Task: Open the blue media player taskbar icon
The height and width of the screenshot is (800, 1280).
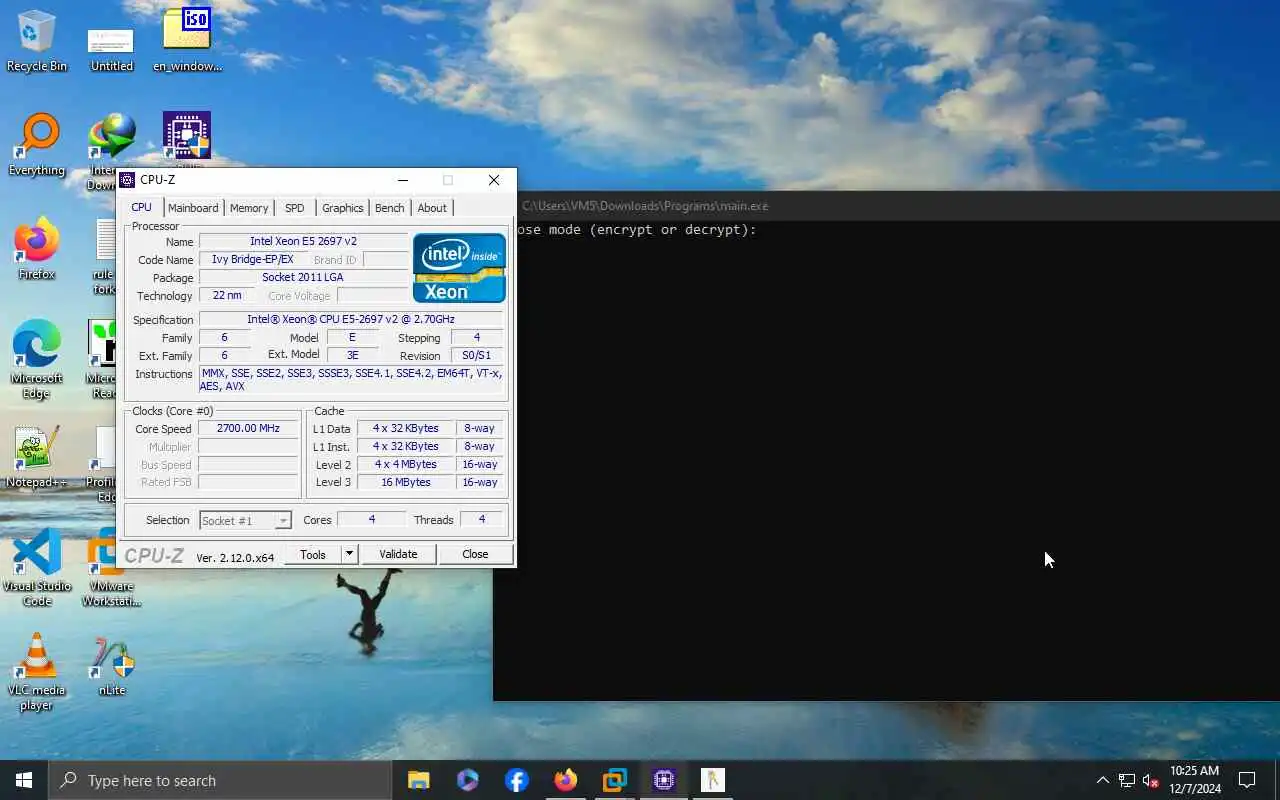Action: (467, 780)
